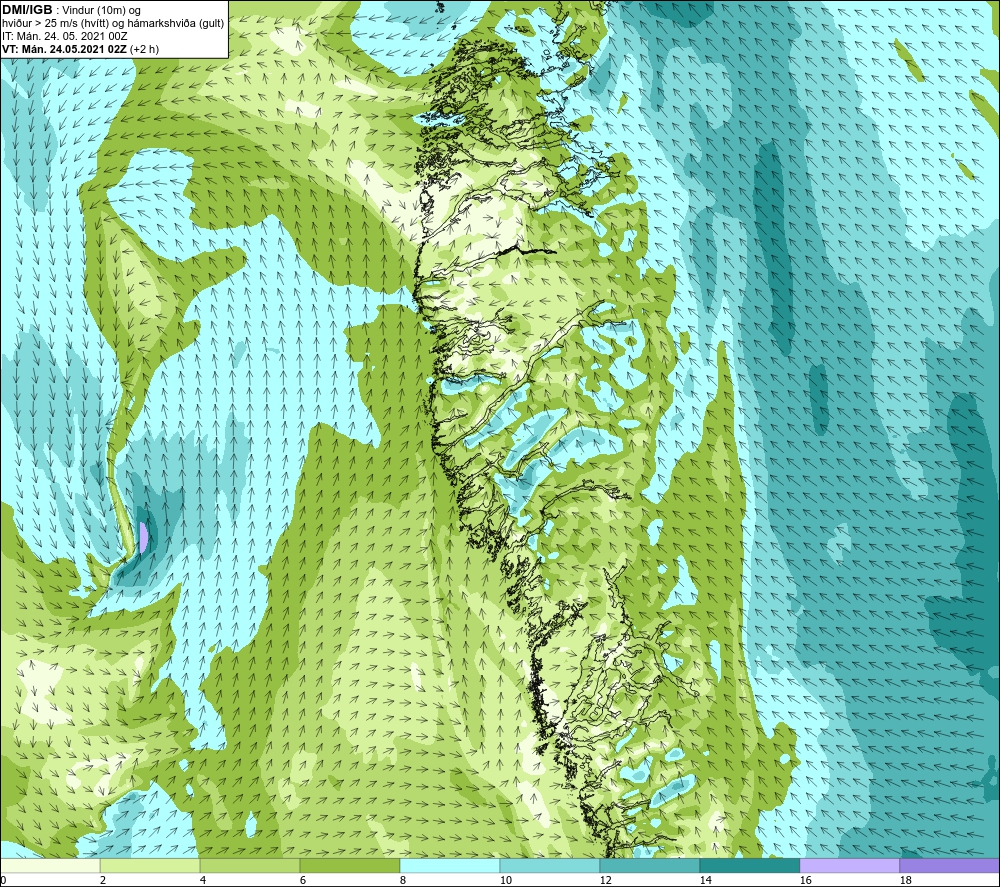The width and height of the screenshot is (1000, 887).
Task: Click the 16–18 m/s light purple legend swatch
Action: tap(849, 865)
